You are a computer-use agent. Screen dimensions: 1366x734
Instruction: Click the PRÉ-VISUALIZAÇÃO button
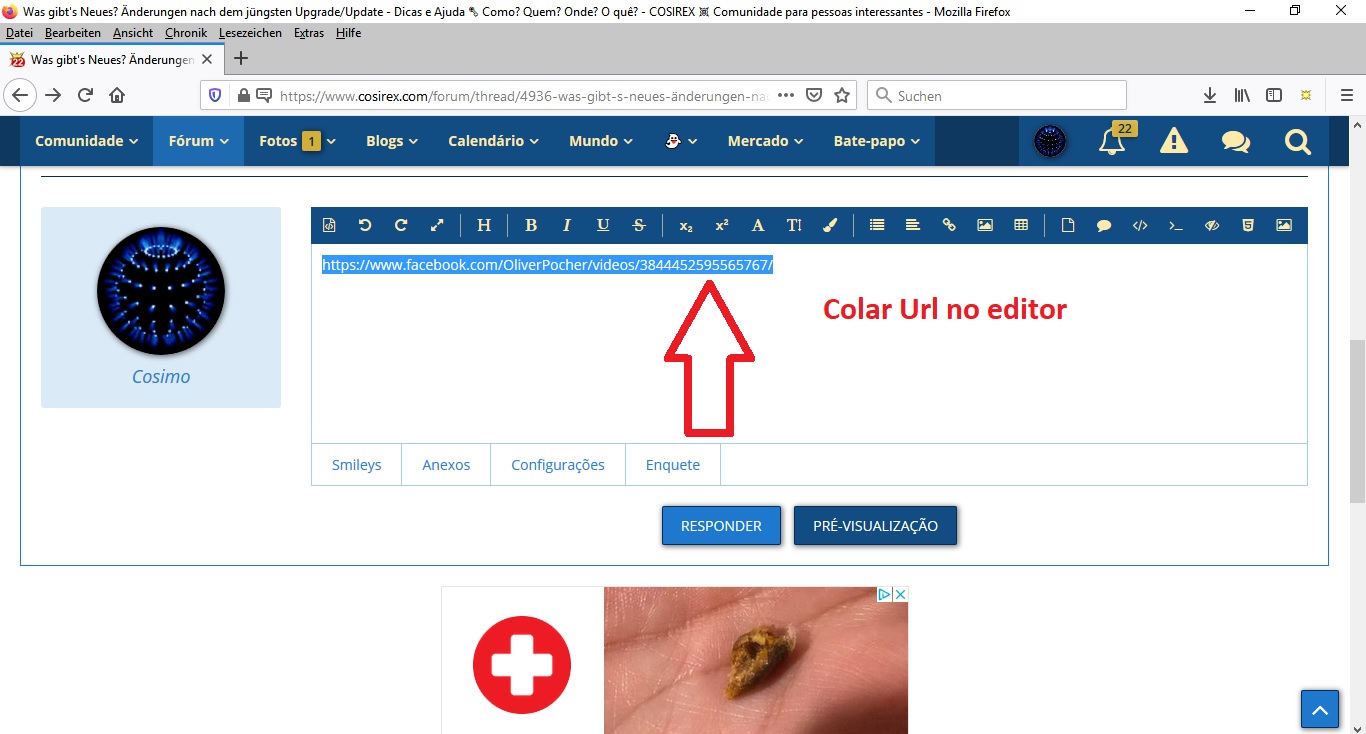[x=875, y=526]
